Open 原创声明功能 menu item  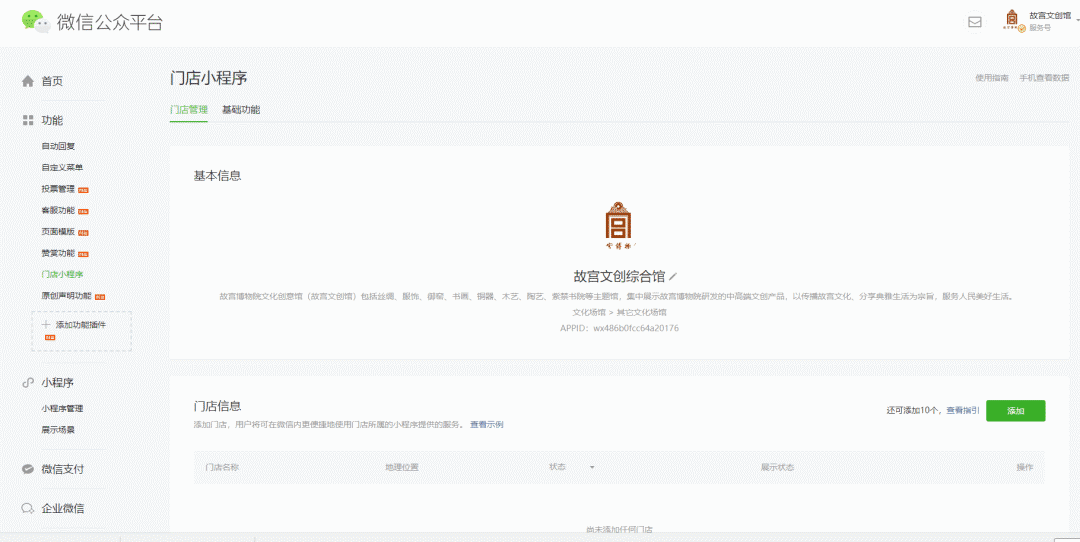(66, 295)
